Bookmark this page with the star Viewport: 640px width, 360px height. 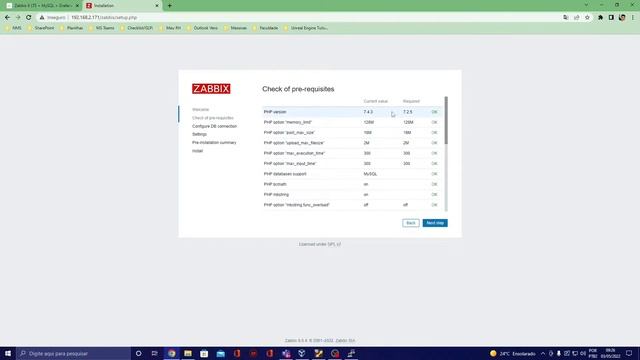click(587, 18)
